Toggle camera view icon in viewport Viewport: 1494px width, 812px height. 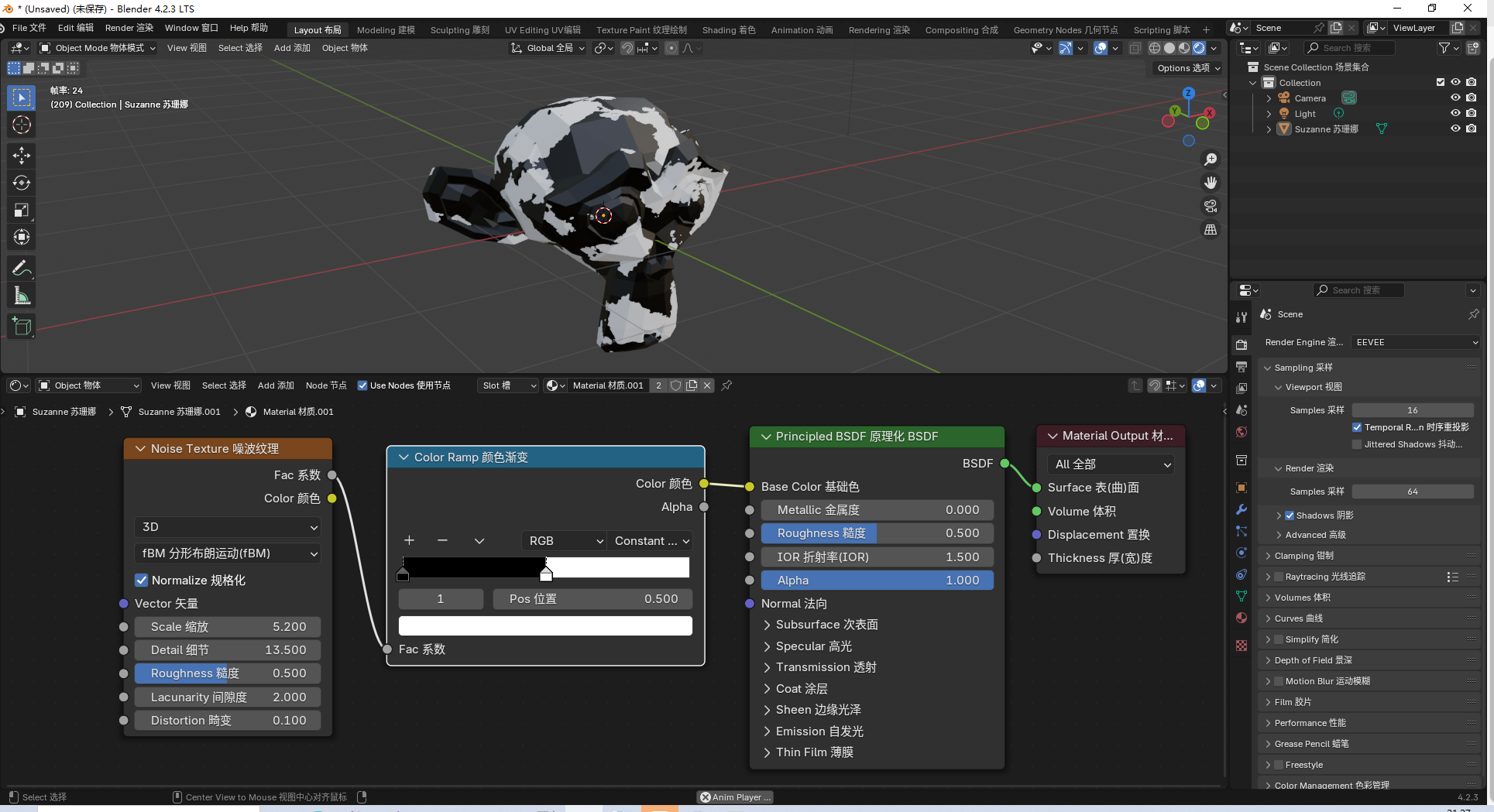[1211, 206]
